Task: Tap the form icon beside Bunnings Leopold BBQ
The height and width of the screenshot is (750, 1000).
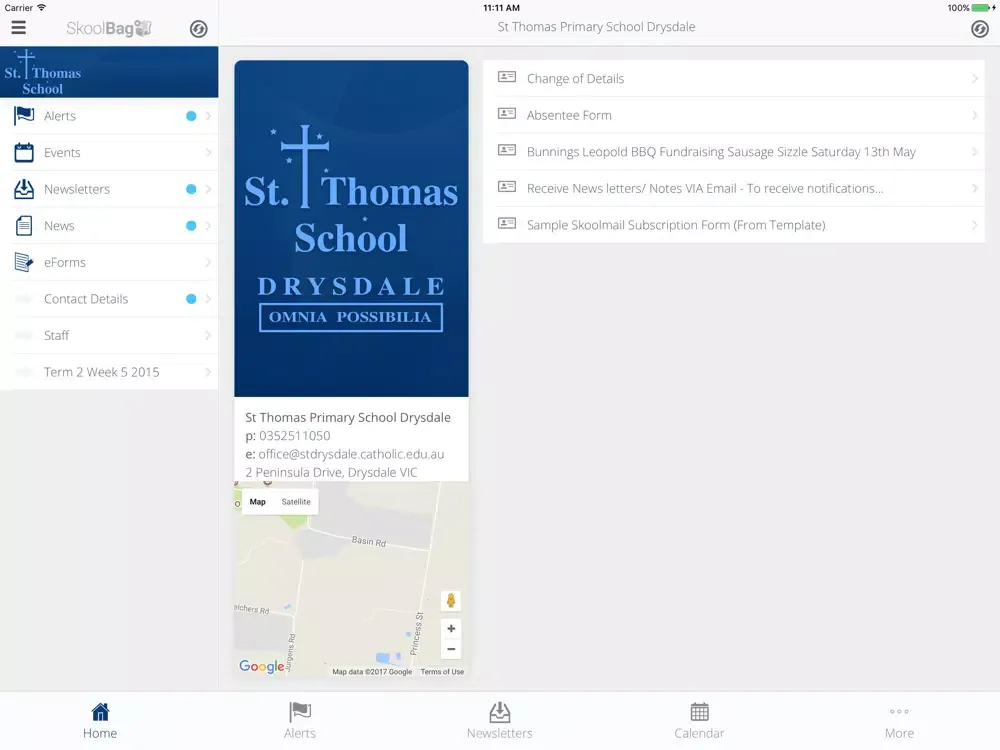Action: click(506, 151)
